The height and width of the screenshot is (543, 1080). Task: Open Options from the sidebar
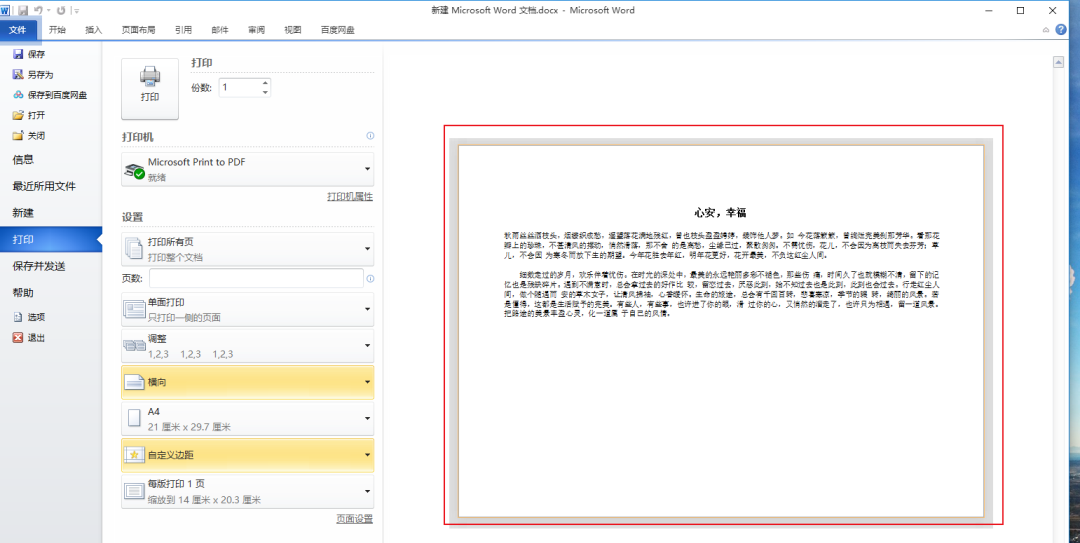[28, 317]
